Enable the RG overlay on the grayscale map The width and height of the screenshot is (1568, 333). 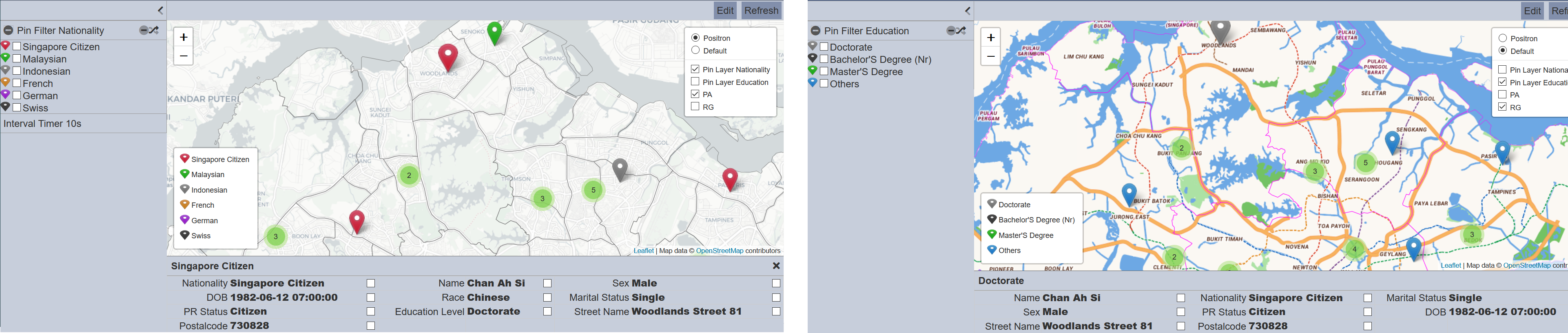point(695,107)
